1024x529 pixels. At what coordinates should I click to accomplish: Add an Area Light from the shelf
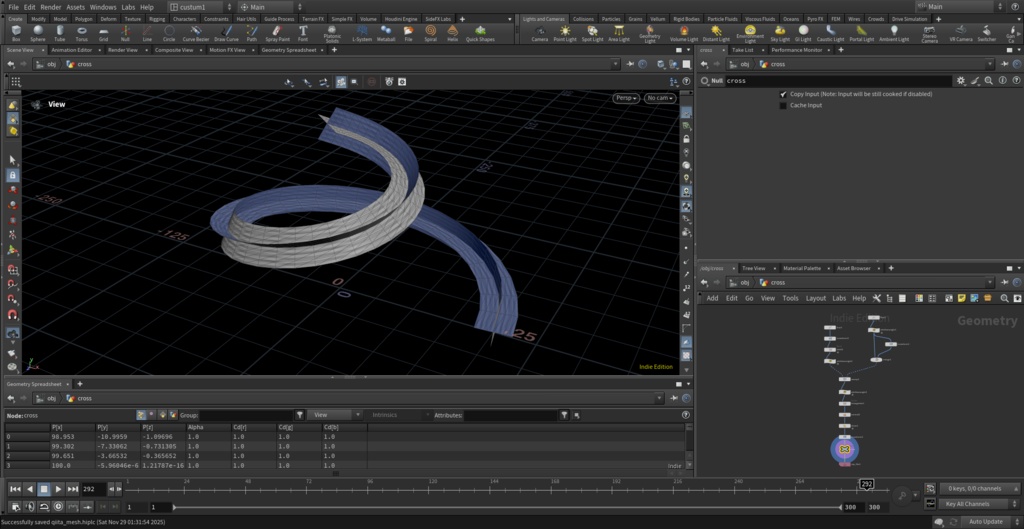pyautogui.click(x=618, y=33)
